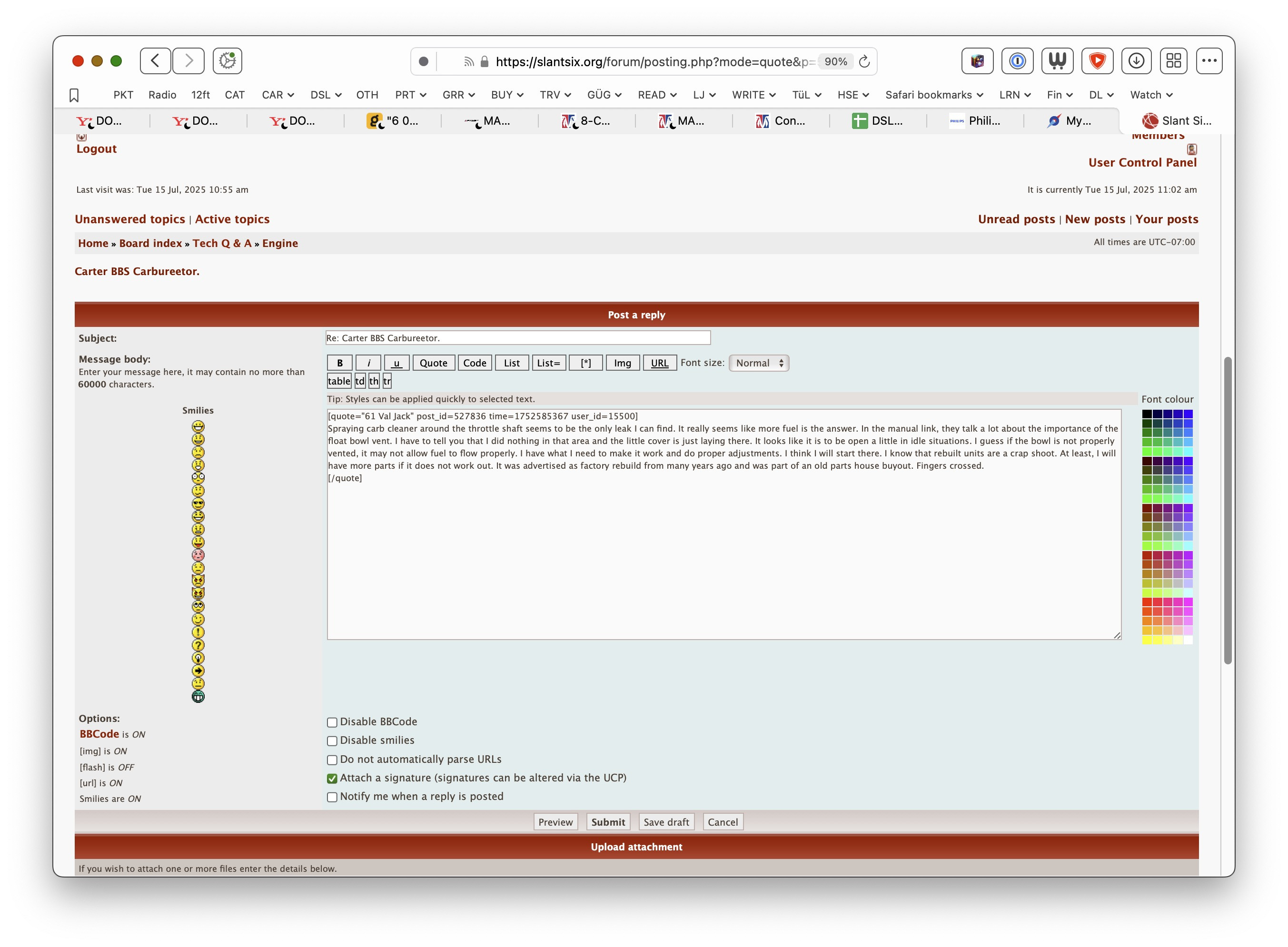The width and height of the screenshot is (1288, 947).
Task: Apply italic formatting to the message
Action: coord(368,362)
